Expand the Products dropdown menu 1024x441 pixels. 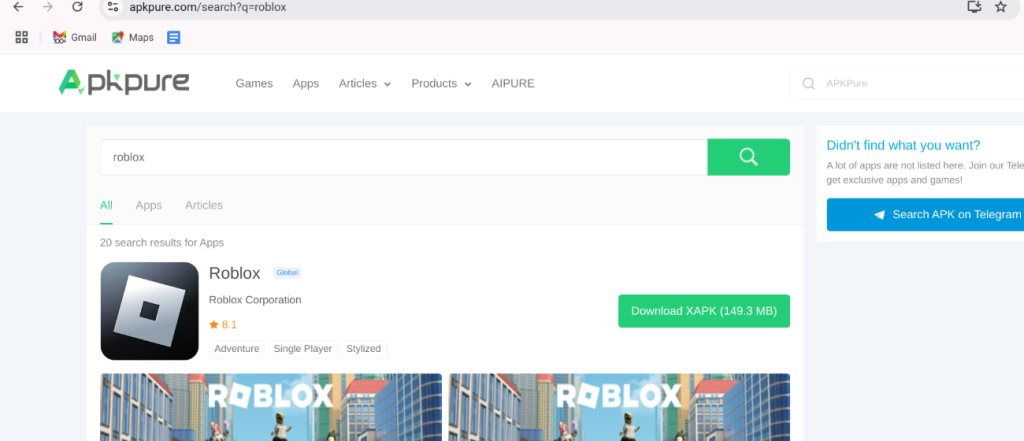tap(440, 84)
